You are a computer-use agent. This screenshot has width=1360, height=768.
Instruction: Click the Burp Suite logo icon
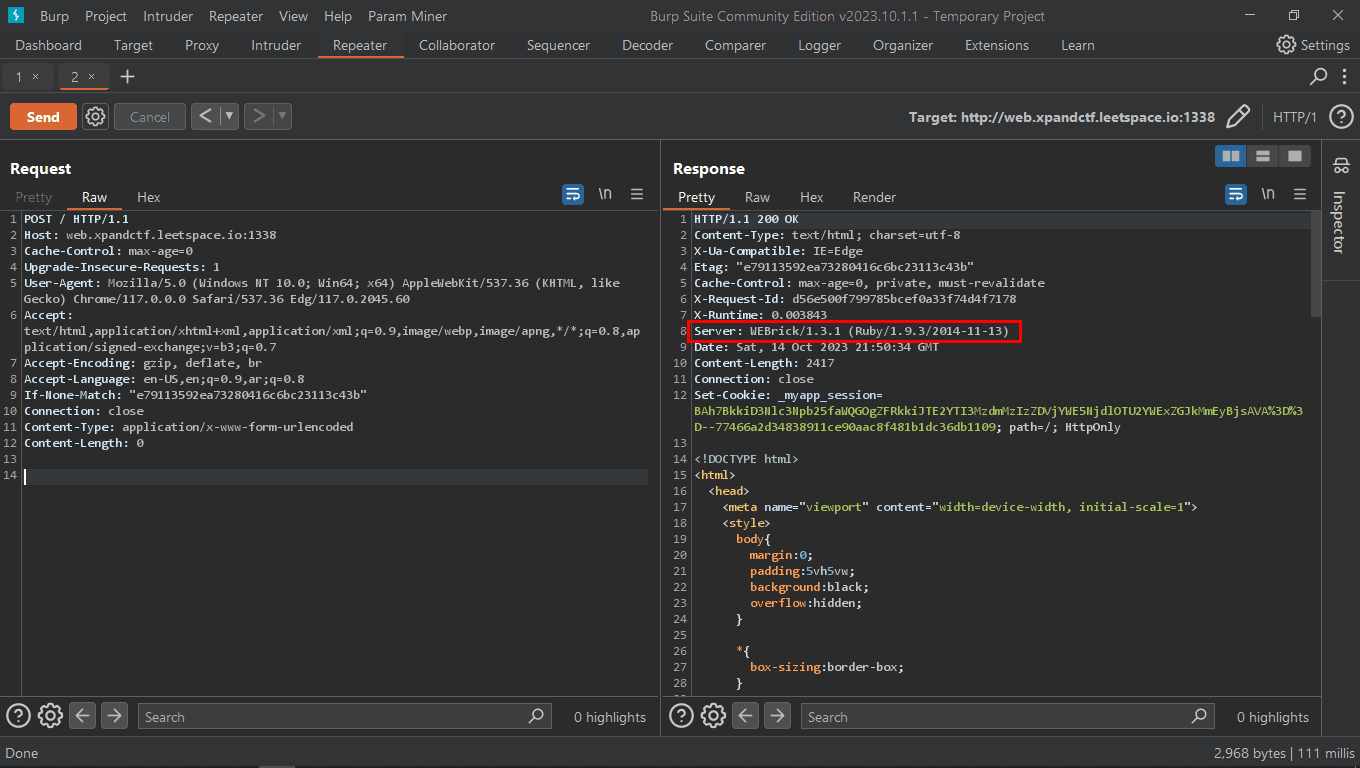pyautogui.click(x=16, y=16)
